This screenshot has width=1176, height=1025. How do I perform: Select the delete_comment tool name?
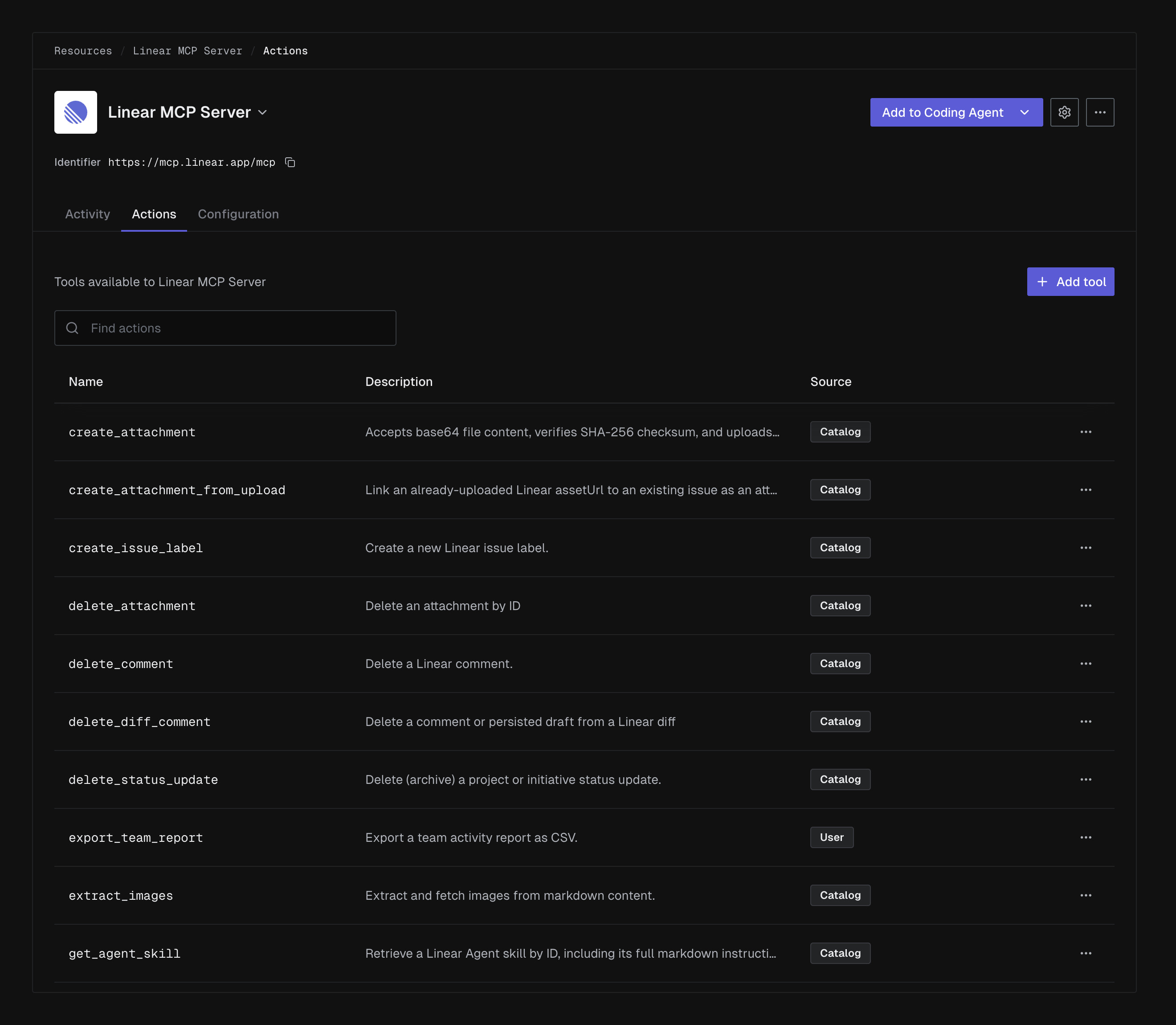coord(121,664)
